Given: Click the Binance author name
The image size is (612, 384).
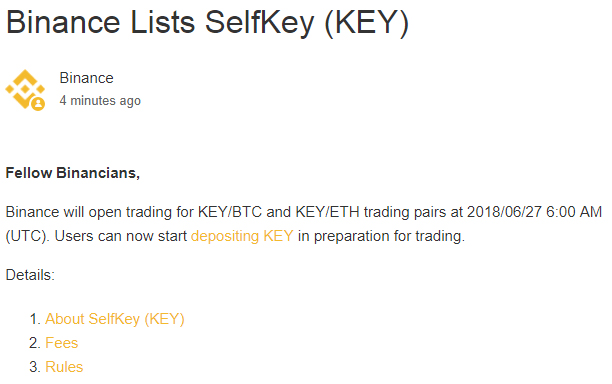Looking at the screenshot, I should tap(86, 78).
